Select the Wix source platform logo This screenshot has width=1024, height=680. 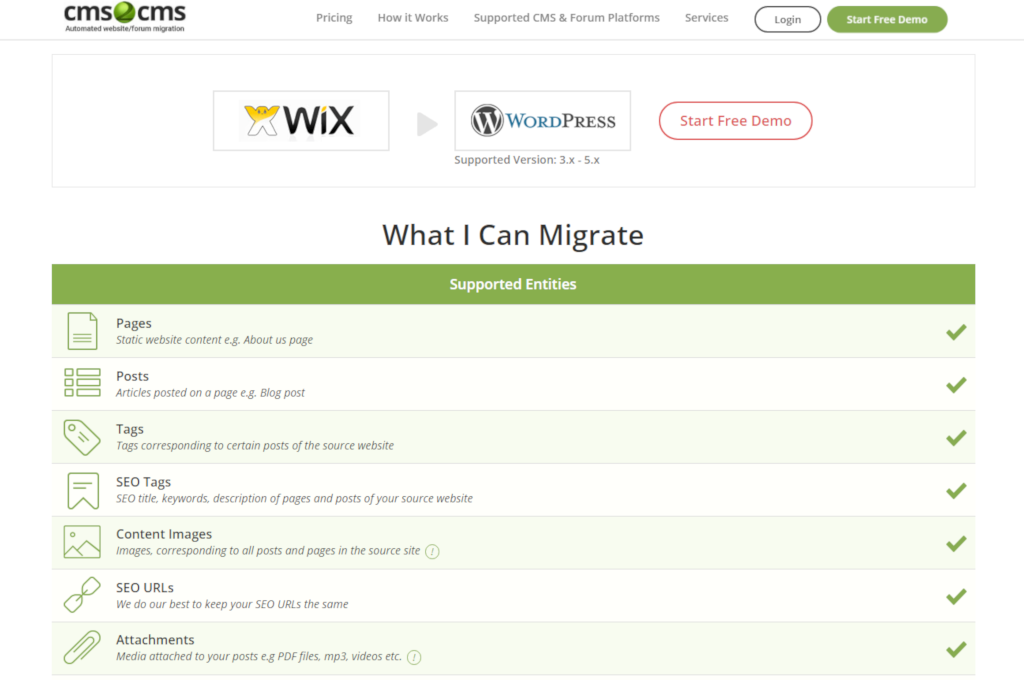click(301, 121)
